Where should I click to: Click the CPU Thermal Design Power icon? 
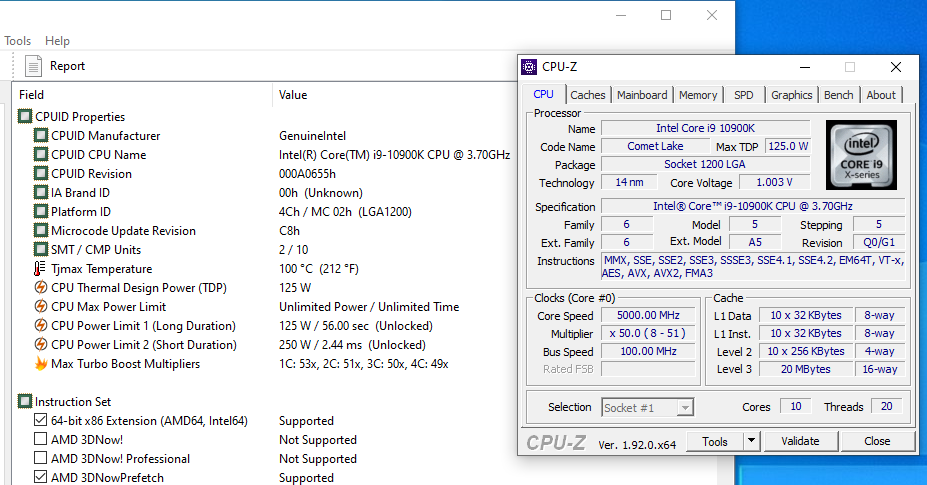point(41,287)
